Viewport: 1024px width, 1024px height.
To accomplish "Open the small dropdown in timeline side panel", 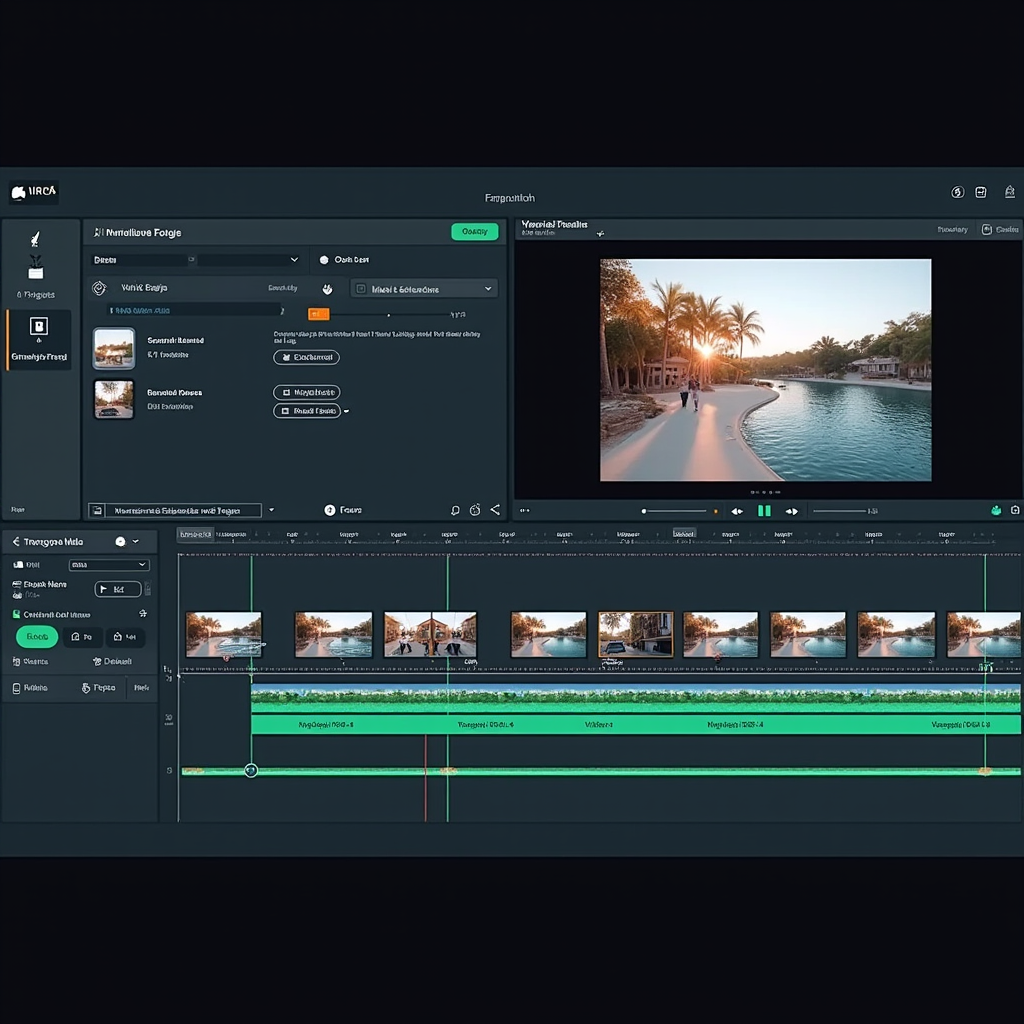I will [108, 565].
